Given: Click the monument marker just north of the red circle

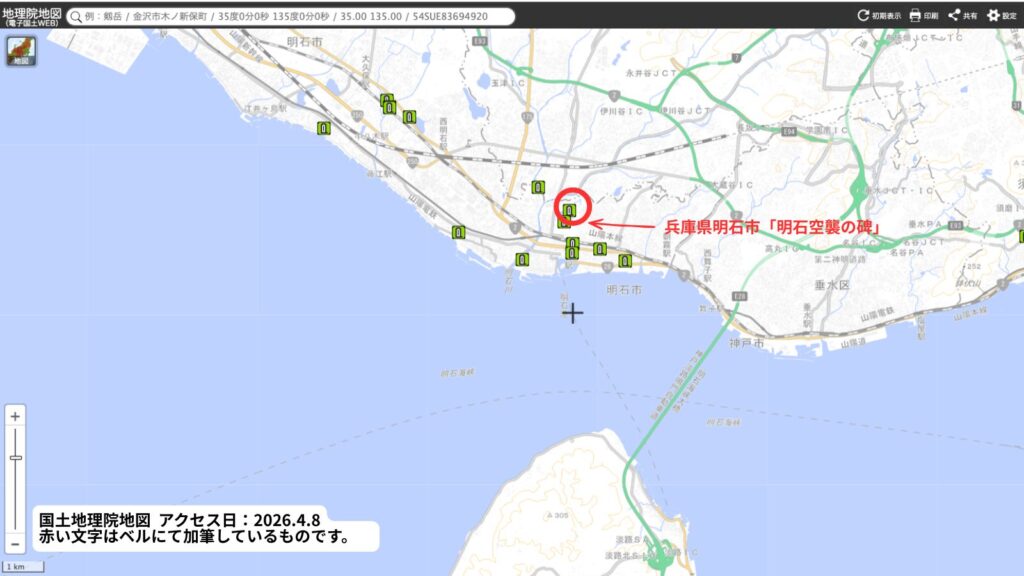Looking at the screenshot, I should click(538, 187).
